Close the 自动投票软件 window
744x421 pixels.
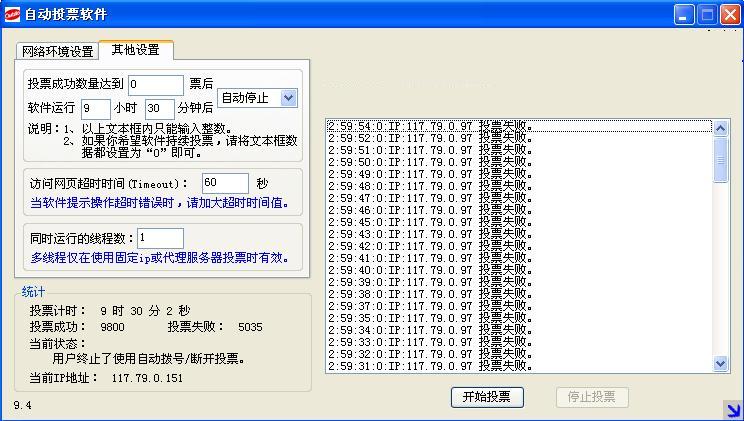730,14
